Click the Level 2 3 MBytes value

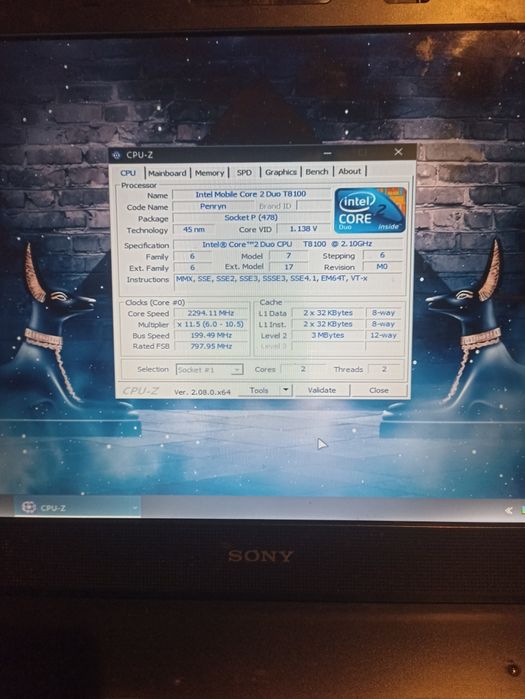(x=328, y=335)
